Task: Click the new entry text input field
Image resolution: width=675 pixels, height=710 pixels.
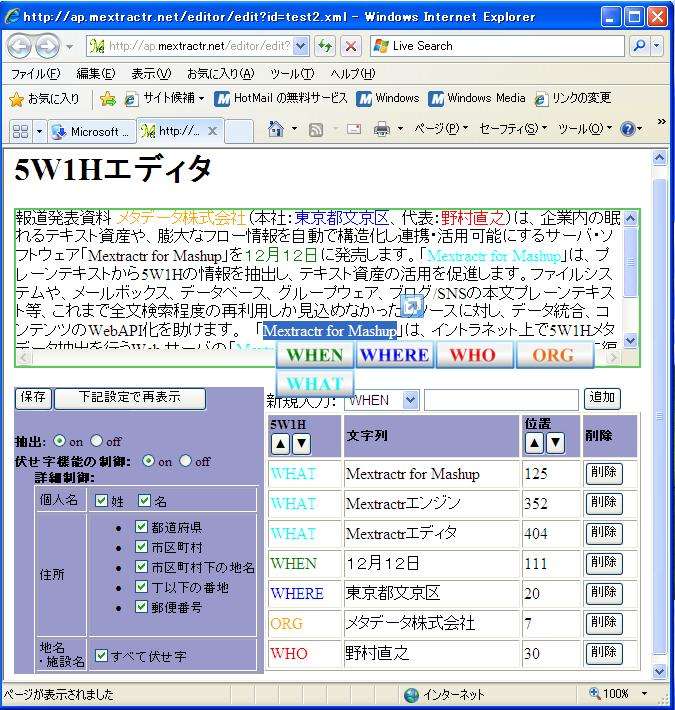Action: [x=501, y=400]
